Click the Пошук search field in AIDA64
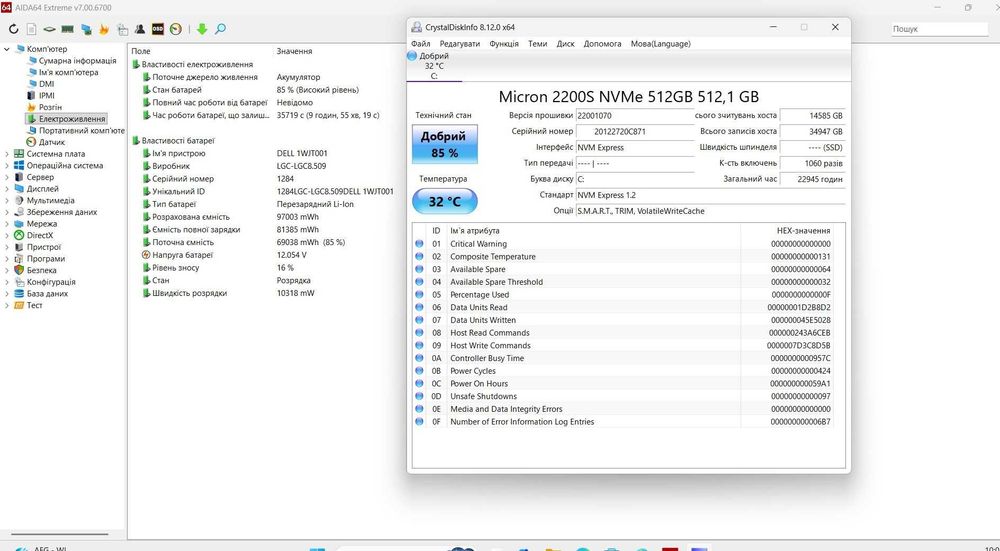Screen dimensions: 1000x551 [x=939, y=29]
